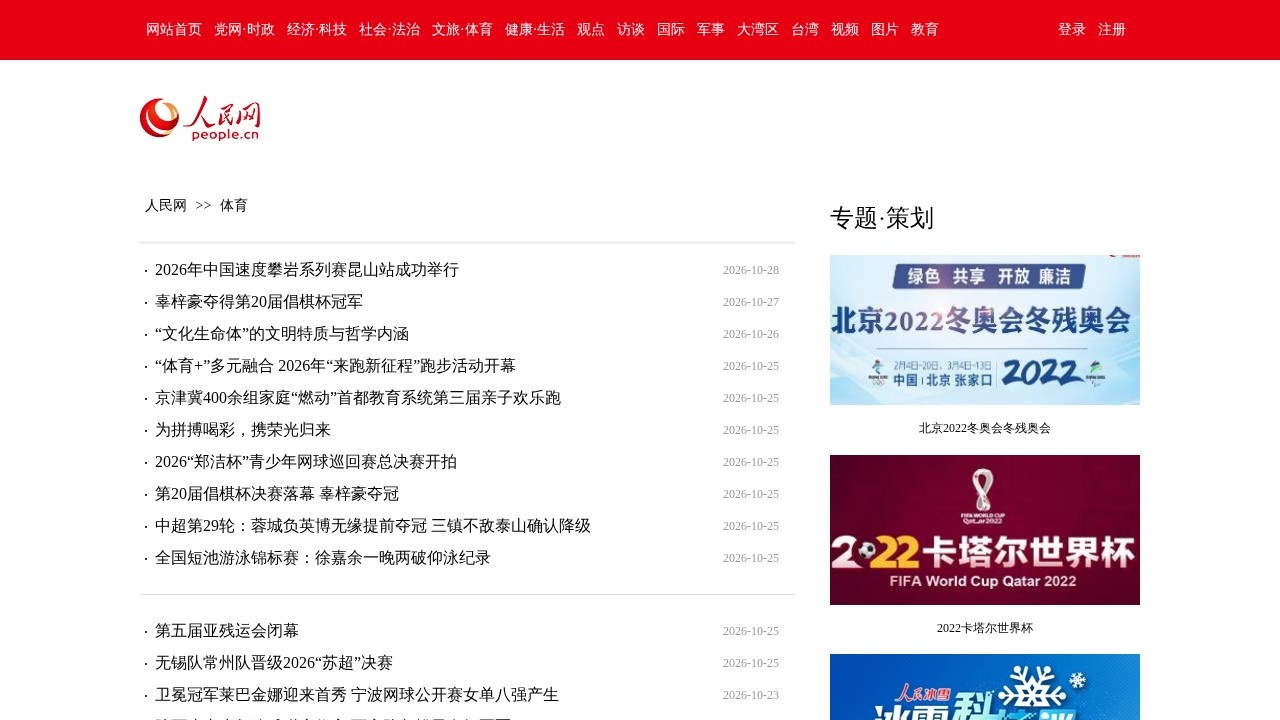Image resolution: width=1280 pixels, height=720 pixels.
Task: Open the 经济·科技 nav item
Action: click(x=317, y=30)
